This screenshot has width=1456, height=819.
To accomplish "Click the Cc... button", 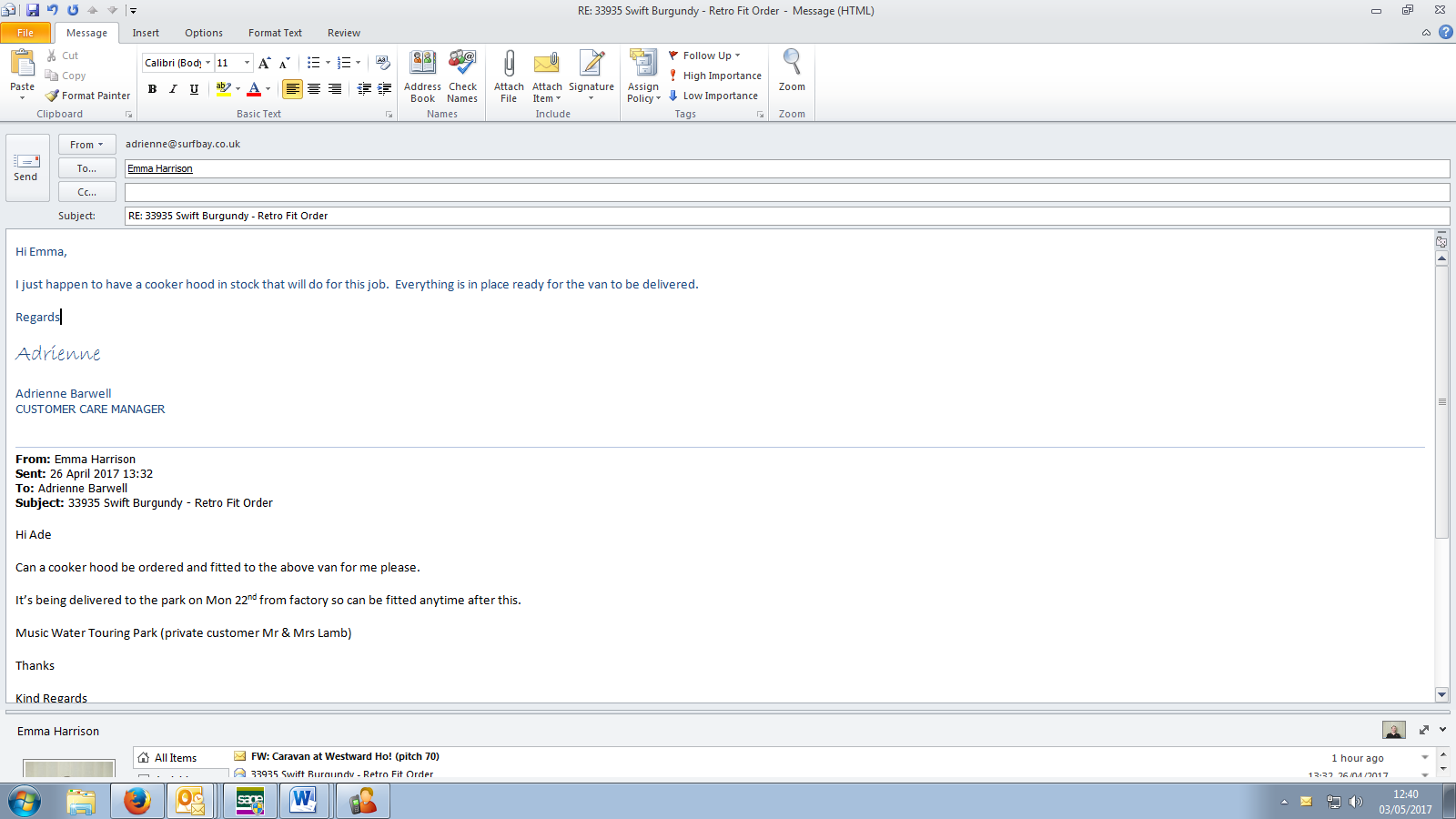I will (x=86, y=192).
